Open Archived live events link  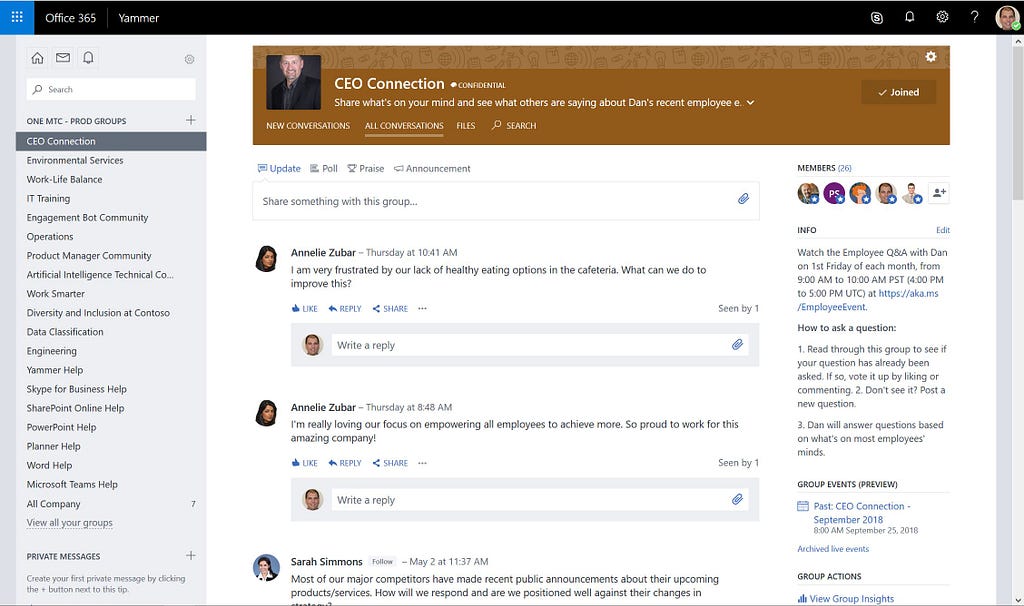point(833,549)
